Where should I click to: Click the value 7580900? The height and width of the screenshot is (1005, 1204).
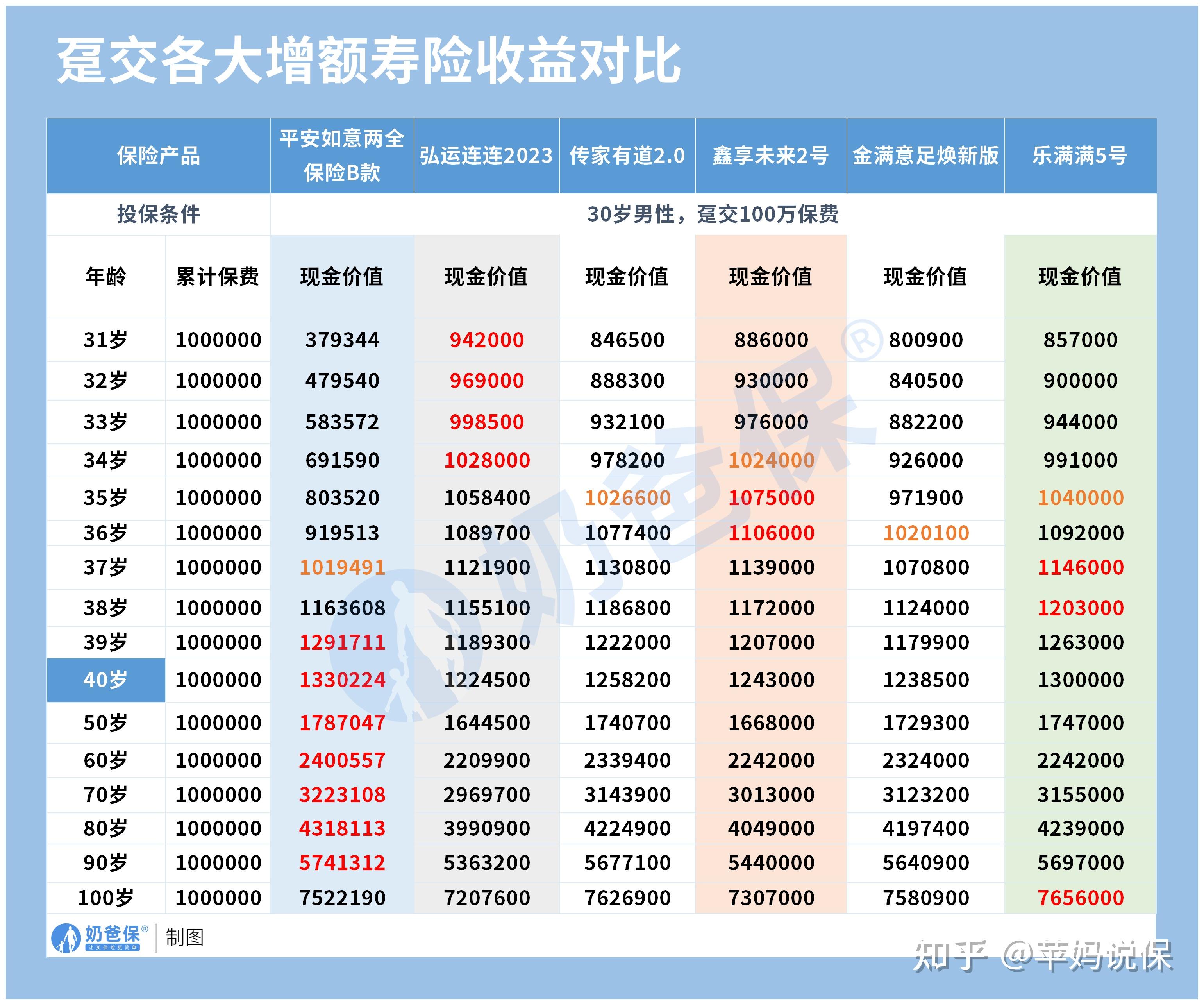click(x=926, y=898)
